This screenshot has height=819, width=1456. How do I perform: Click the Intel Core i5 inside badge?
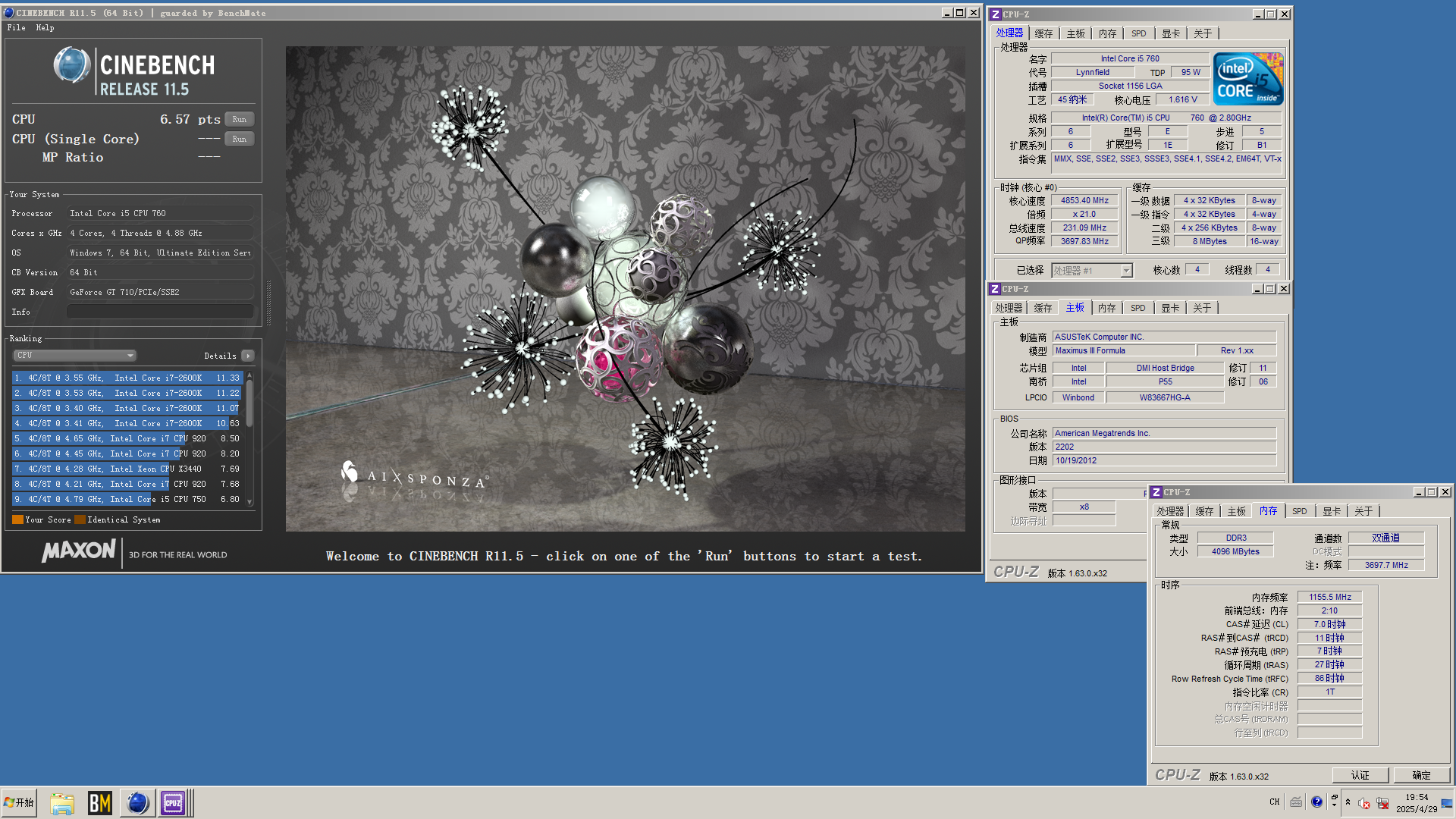point(1247,79)
